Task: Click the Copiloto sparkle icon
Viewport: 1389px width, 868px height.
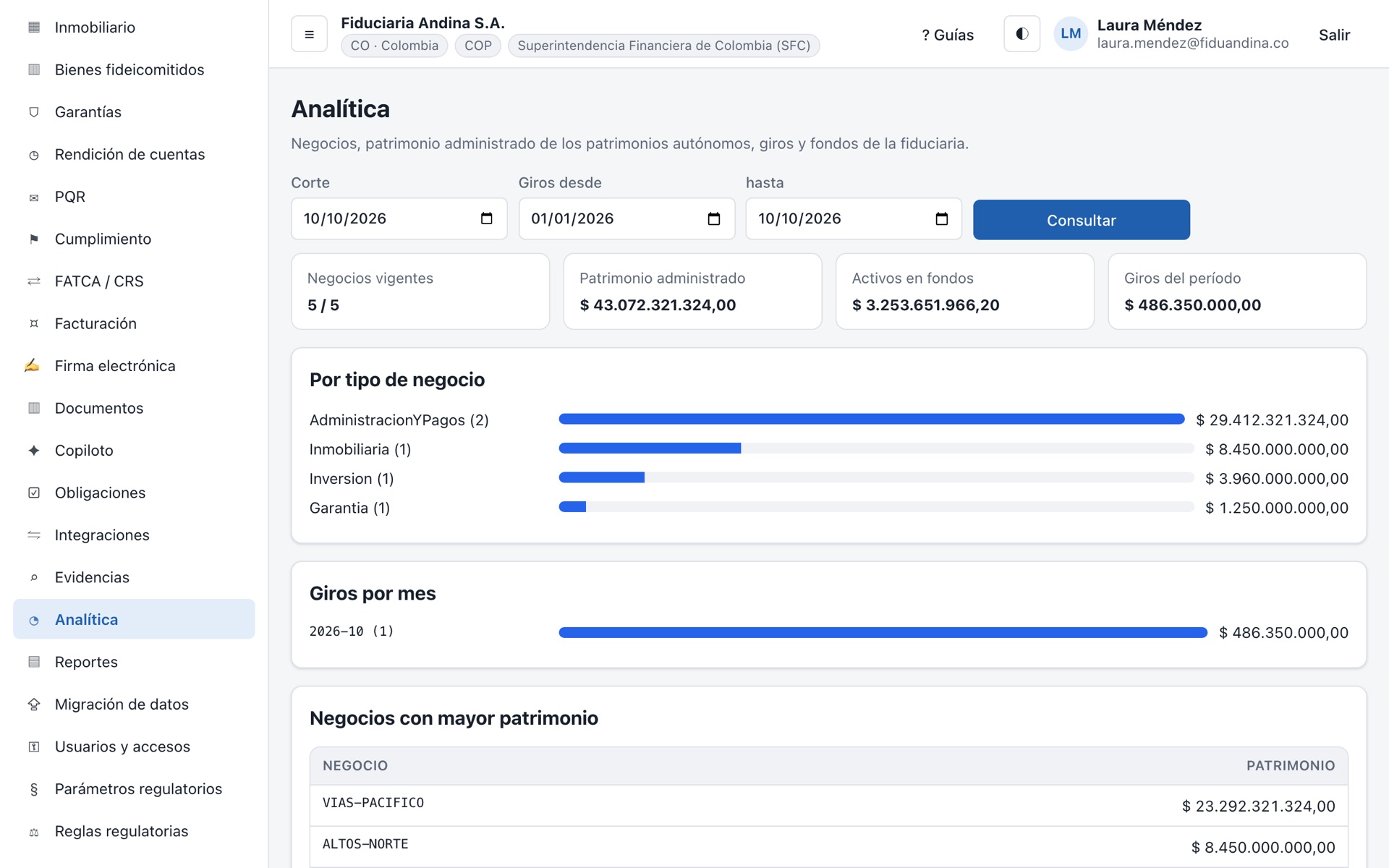Action: [x=34, y=451]
